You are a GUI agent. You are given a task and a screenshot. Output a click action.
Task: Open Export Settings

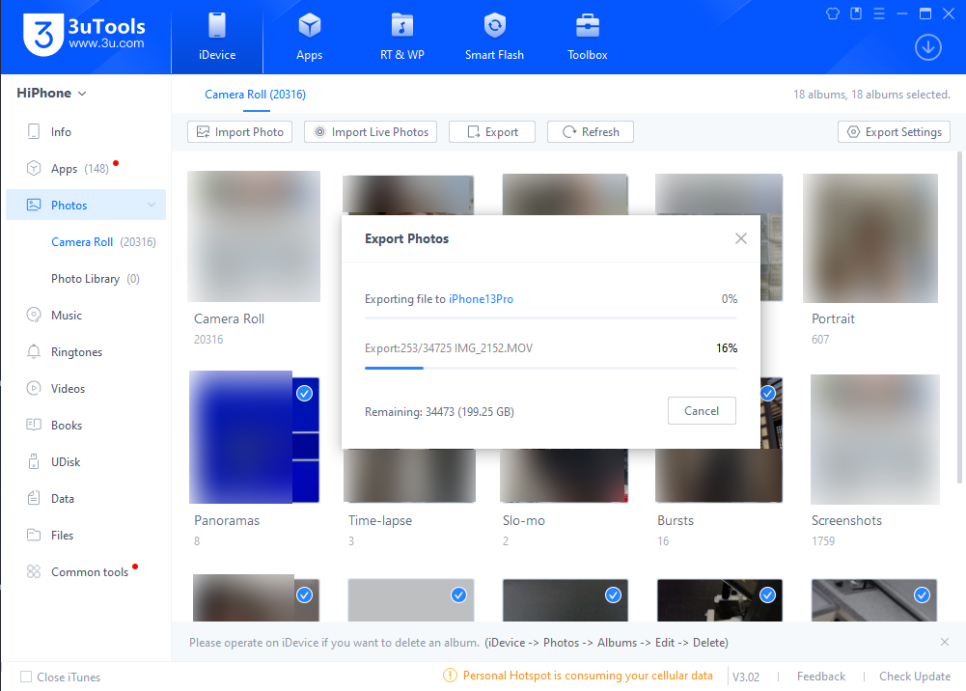[894, 132]
